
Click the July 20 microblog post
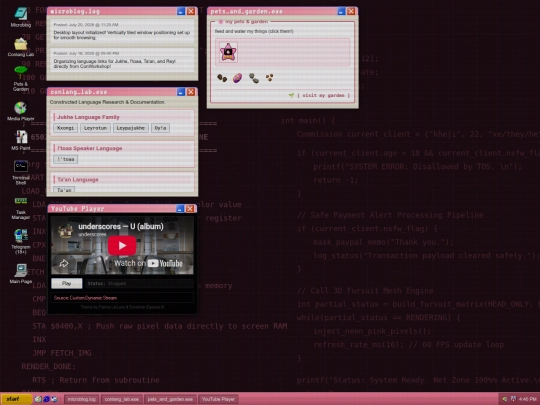pos(122,32)
